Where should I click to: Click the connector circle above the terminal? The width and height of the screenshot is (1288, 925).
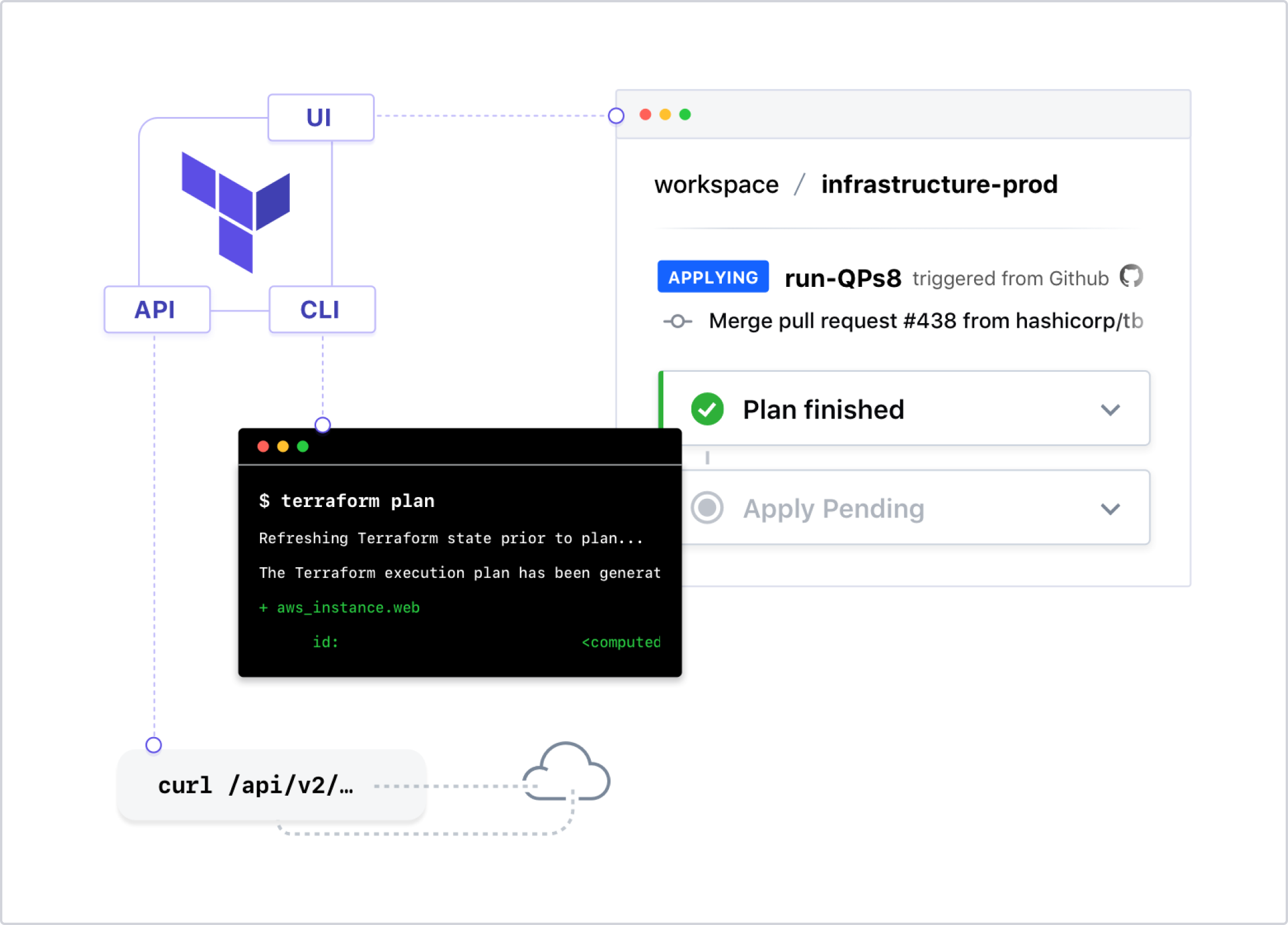(x=323, y=424)
